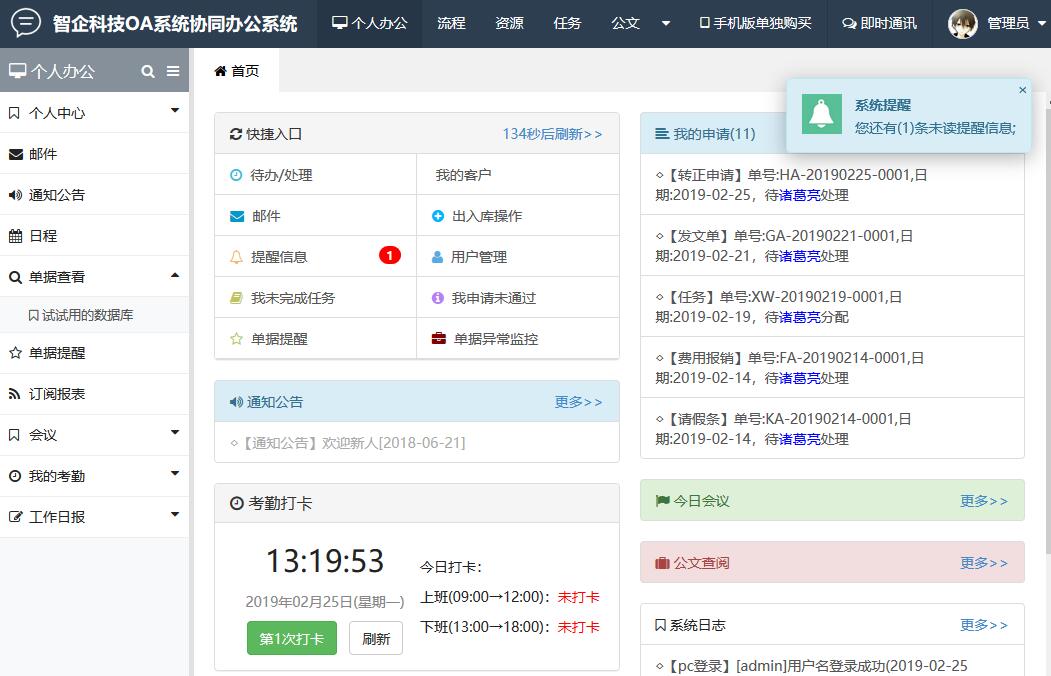Open 试试用的数据库 tree item
Image resolution: width=1051 pixels, height=676 pixels.
click(88, 315)
